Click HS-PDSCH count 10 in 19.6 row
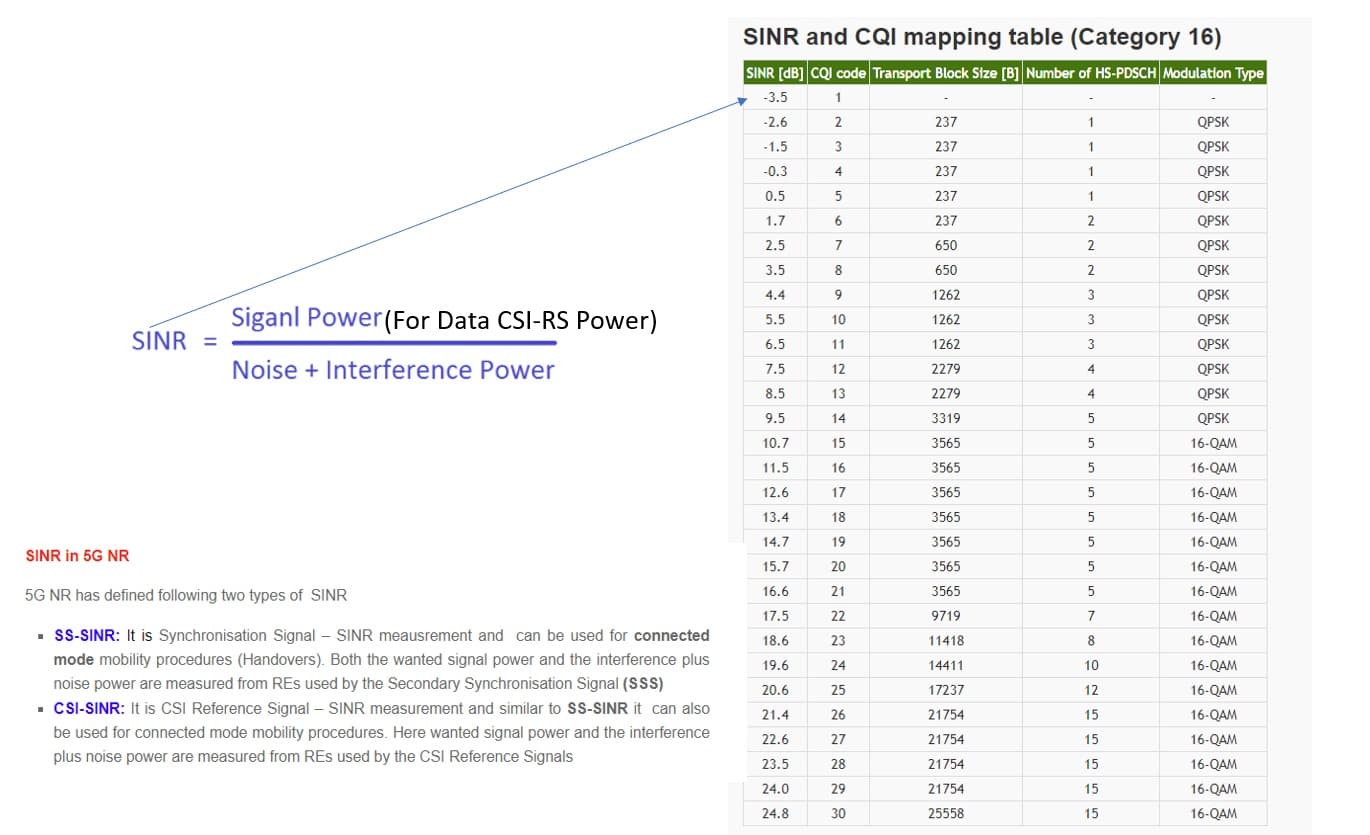 pyautogui.click(x=1091, y=665)
